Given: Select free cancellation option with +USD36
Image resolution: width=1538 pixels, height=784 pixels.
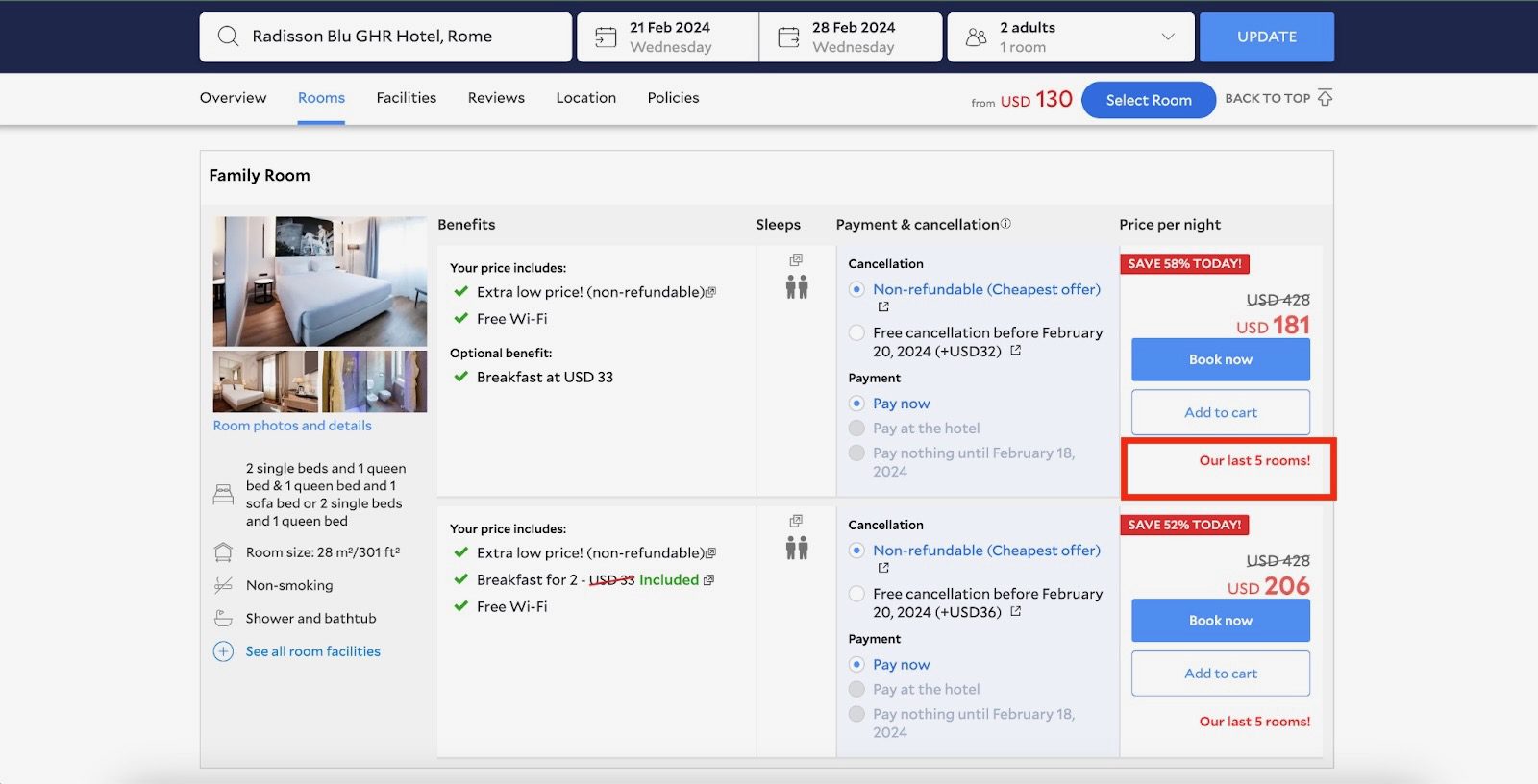Looking at the screenshot, I should 856,594.
